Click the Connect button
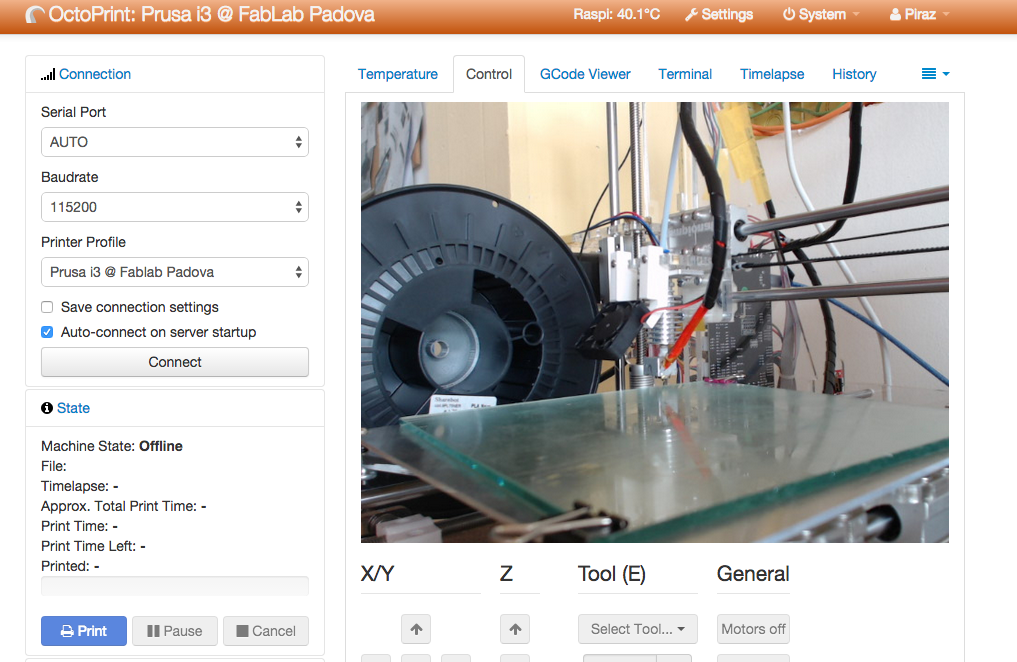 click(175, 362)
